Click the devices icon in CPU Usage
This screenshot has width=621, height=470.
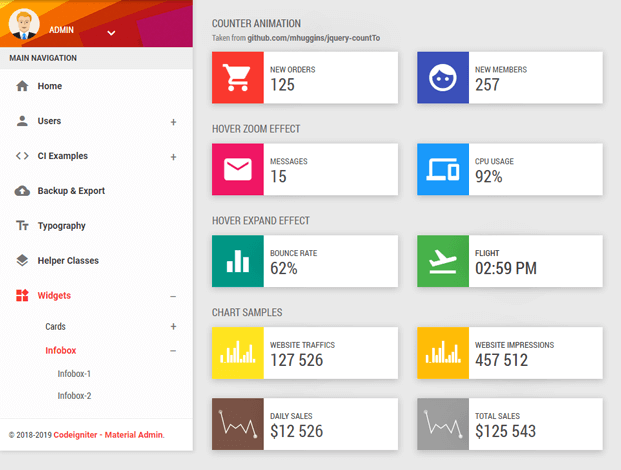coord(442,169)
